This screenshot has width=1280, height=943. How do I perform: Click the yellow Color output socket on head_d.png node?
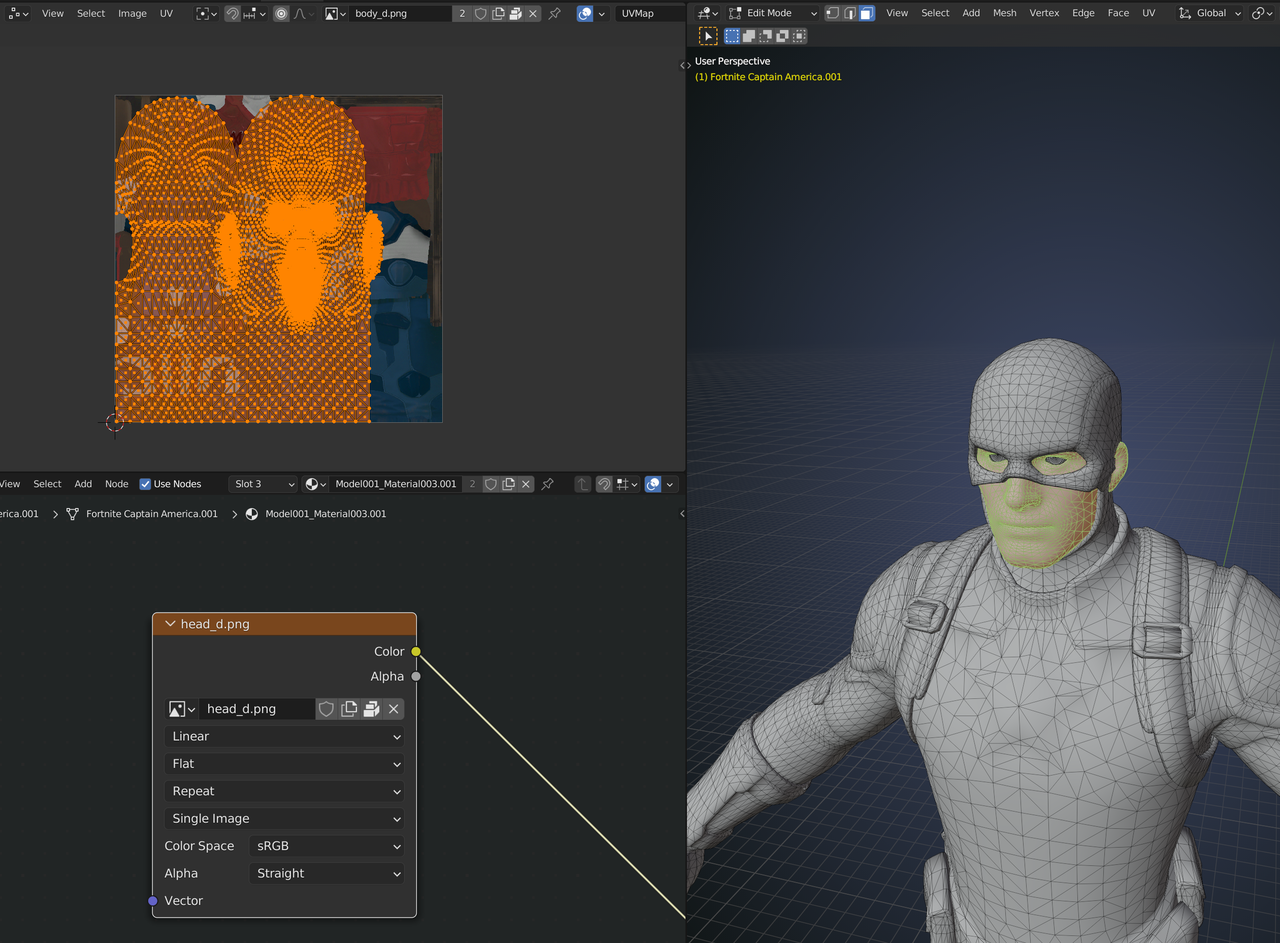coord(416,651)
